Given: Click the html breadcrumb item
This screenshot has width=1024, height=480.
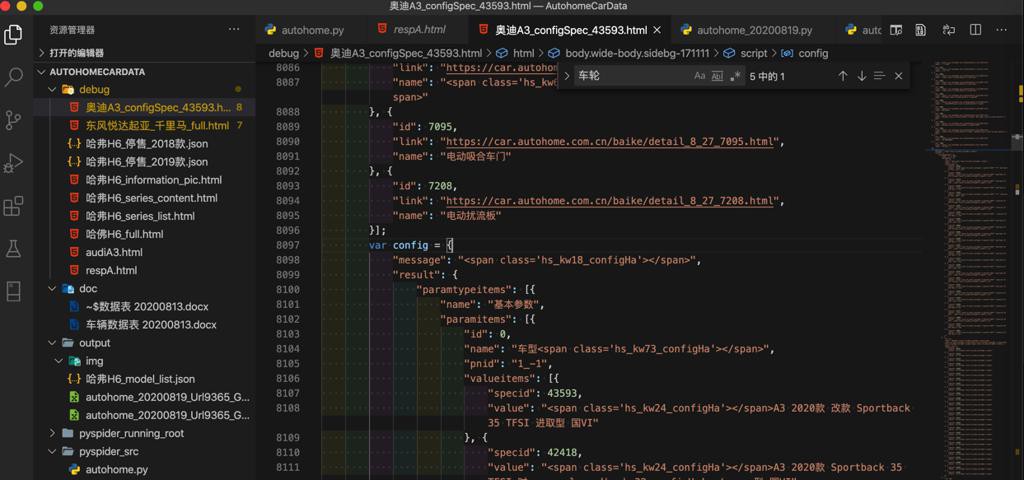Looking at the screenshot, I should [523, 53].
